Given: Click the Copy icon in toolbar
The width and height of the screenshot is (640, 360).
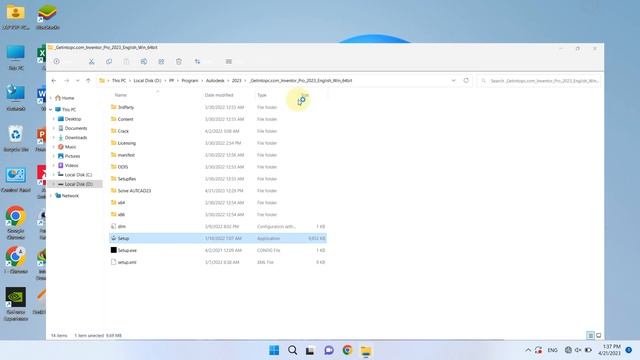Looking at the screenshot, I should point(109,61).
